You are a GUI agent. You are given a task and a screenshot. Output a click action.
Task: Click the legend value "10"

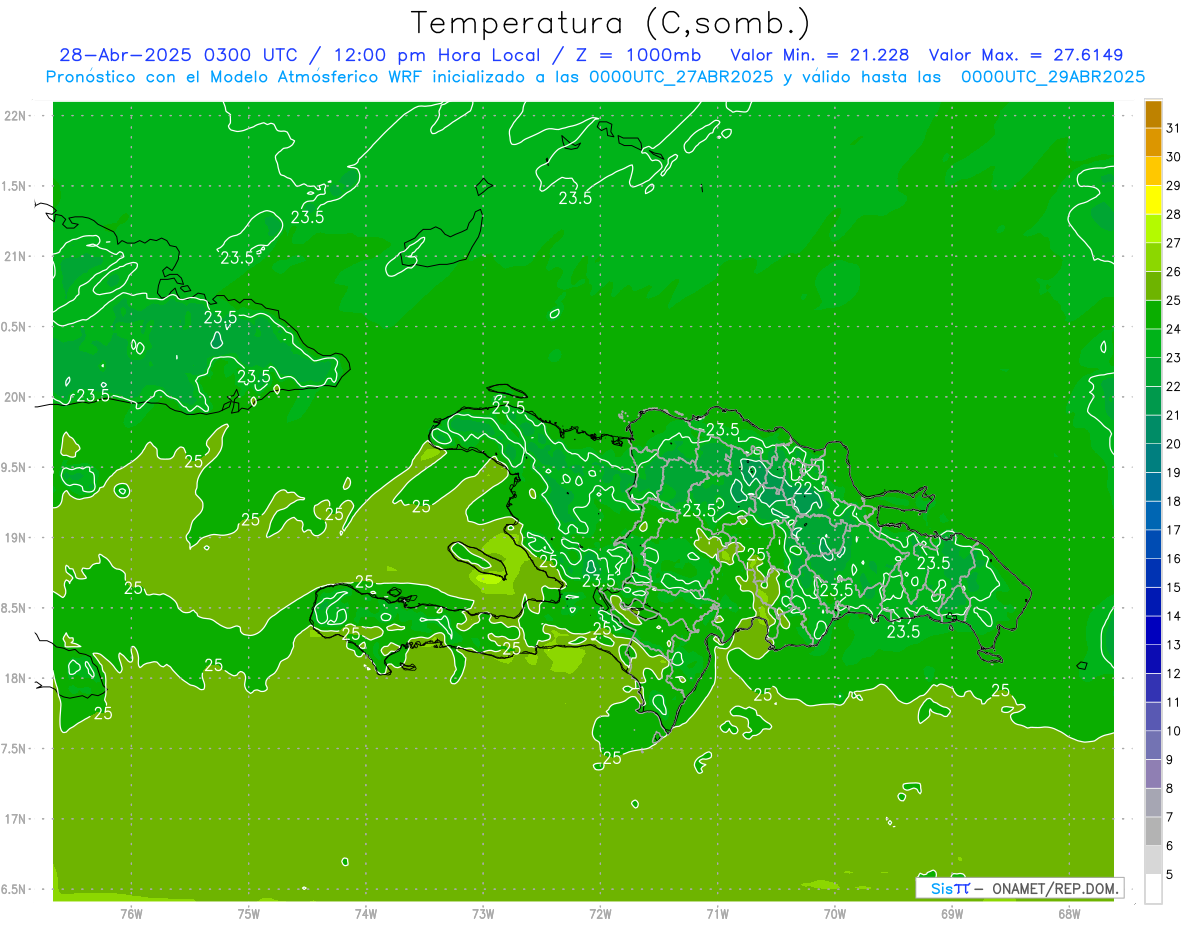pyautogui.click(x=1175, y=731)
